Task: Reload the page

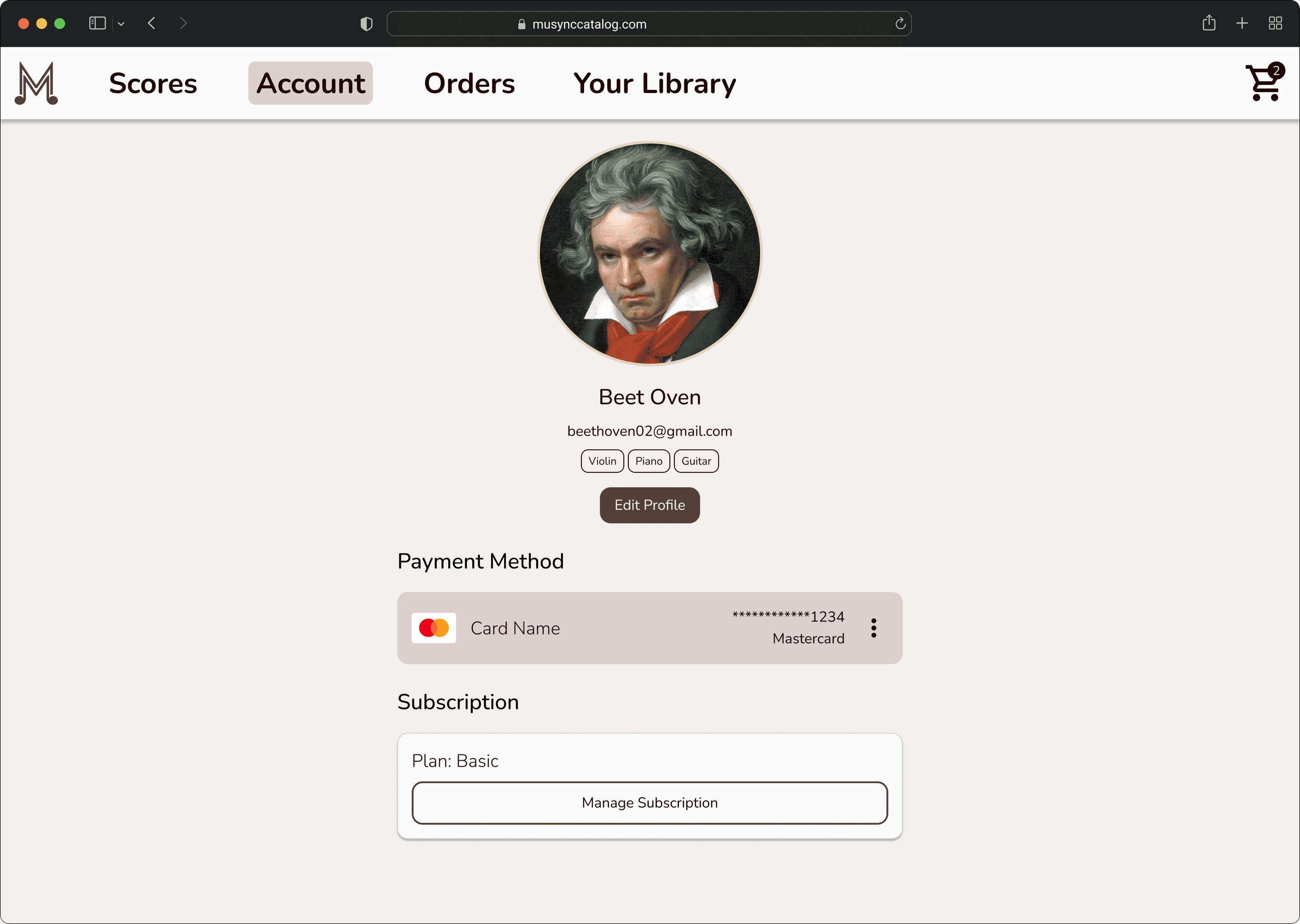Action: [900, 24]
